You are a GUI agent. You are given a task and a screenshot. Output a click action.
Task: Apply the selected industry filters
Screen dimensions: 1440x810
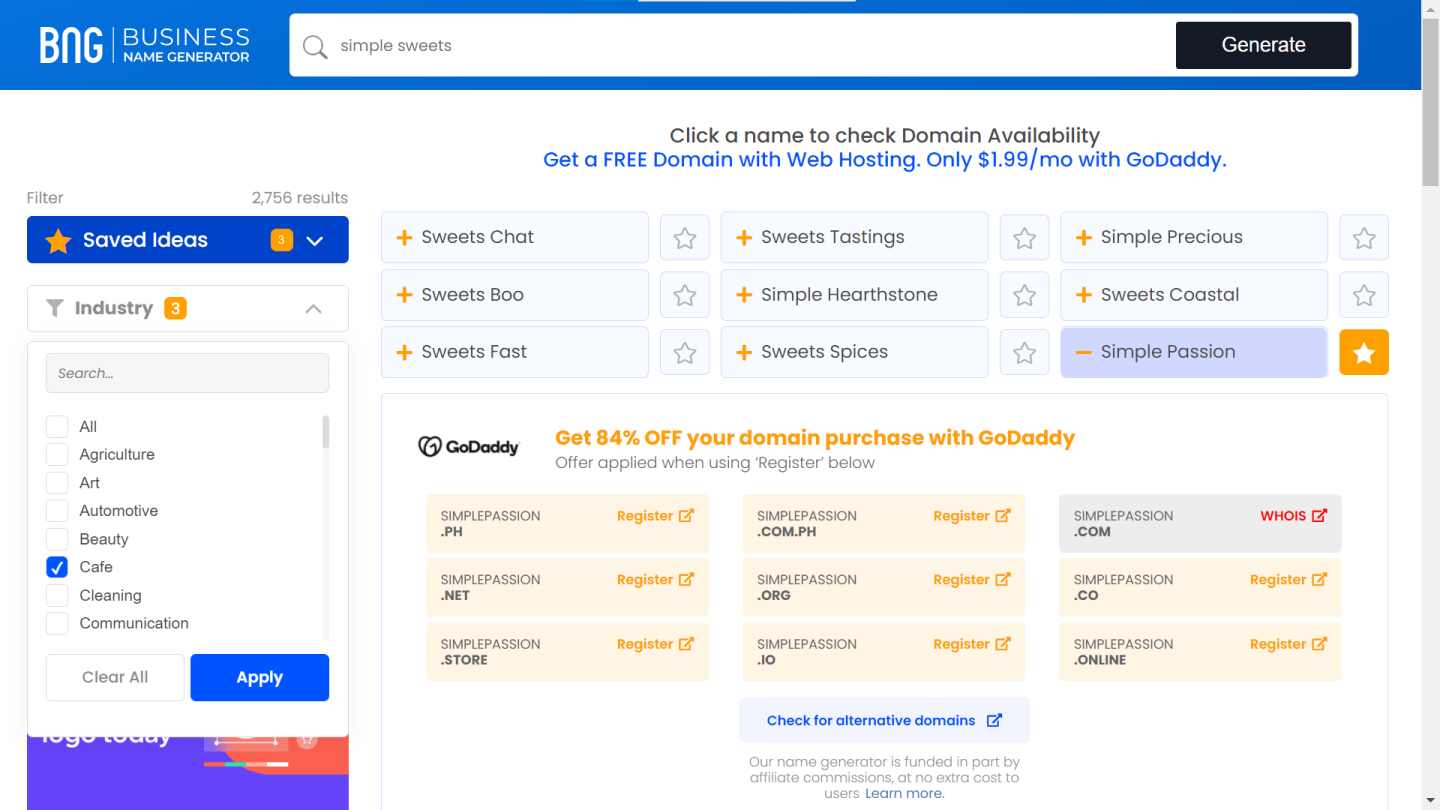pos(259,677)
